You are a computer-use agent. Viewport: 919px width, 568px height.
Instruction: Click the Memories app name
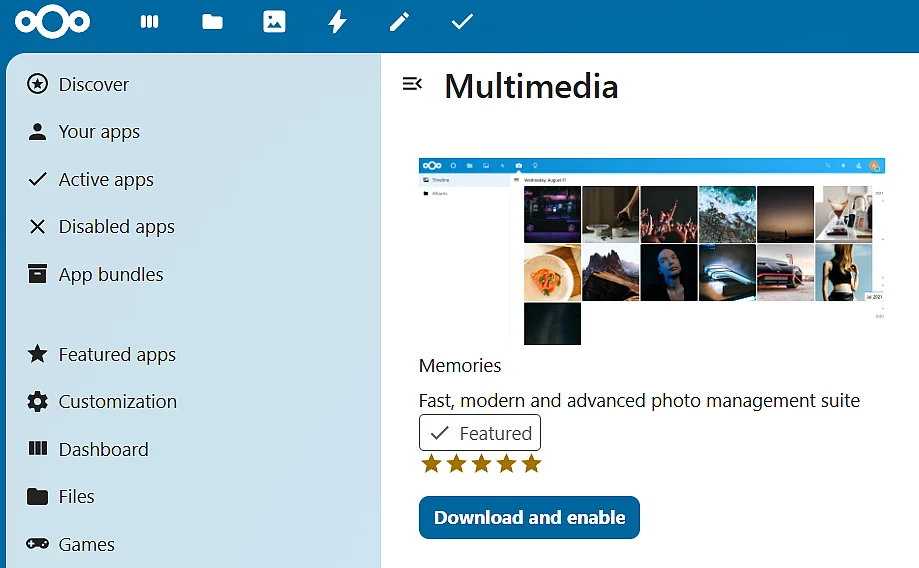(460, 365)
